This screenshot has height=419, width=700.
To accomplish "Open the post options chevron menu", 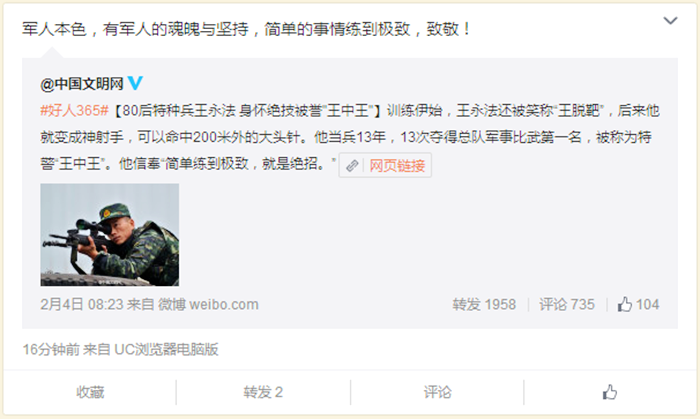I will (x=670, y=21).
